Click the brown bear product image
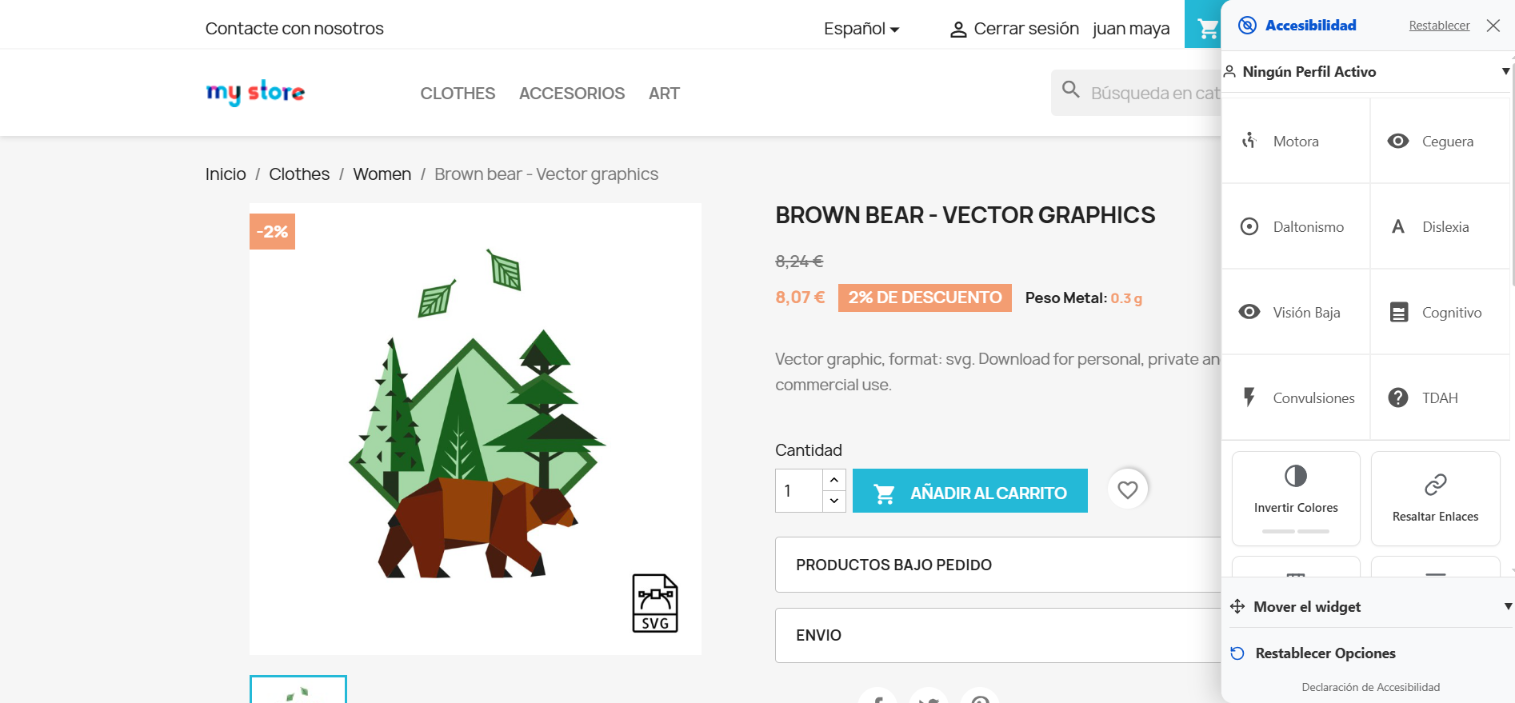Viewport: 1515px width, 703px height. pos(475,429)
